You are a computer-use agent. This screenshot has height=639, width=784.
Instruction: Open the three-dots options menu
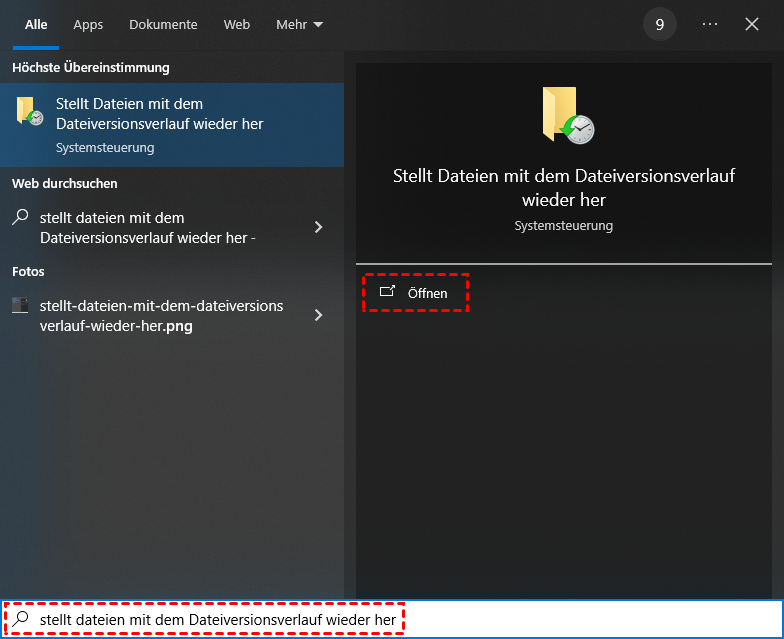(710, 24)
